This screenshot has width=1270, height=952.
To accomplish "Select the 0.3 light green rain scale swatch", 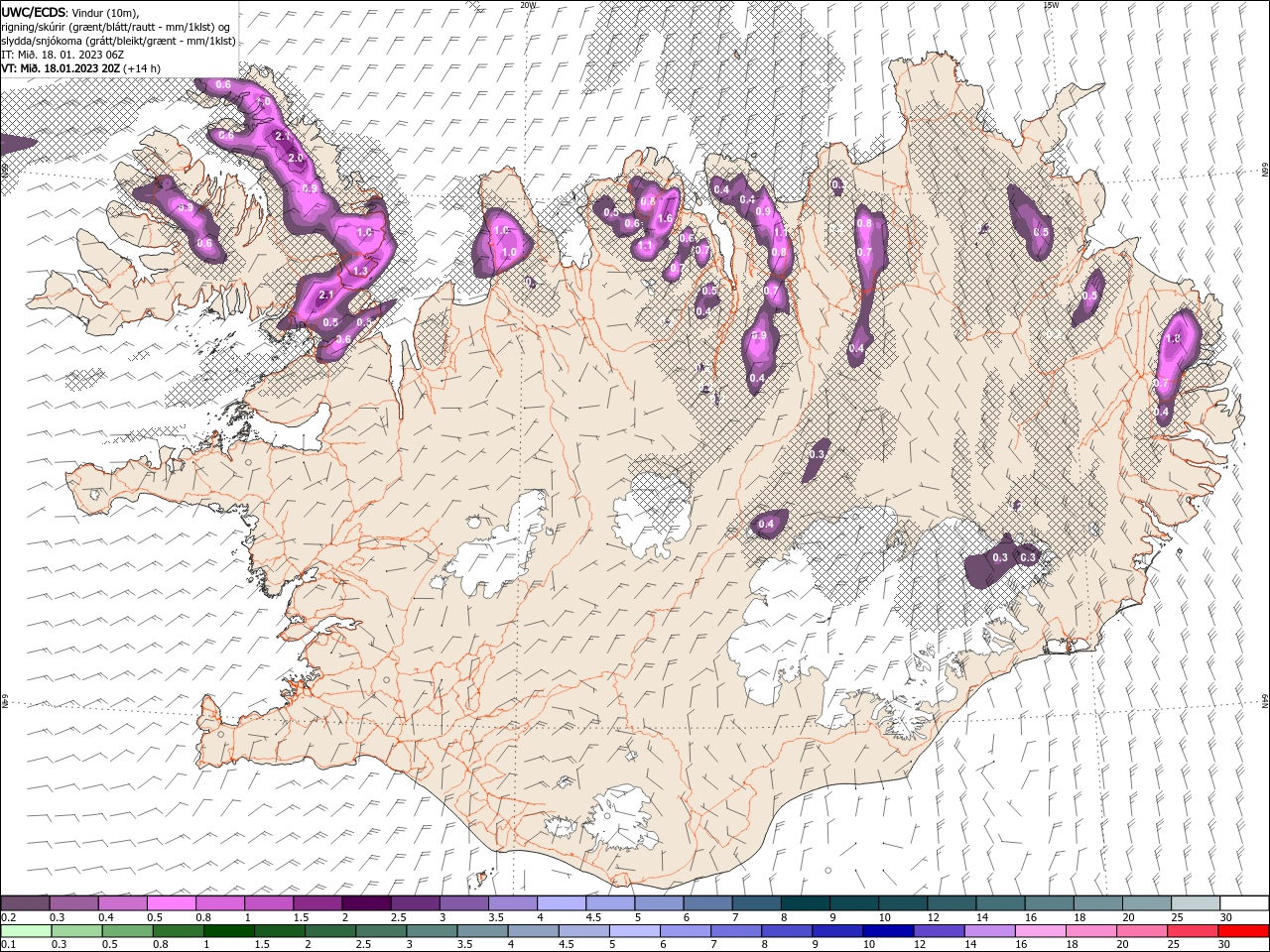I will pos(76,931).
